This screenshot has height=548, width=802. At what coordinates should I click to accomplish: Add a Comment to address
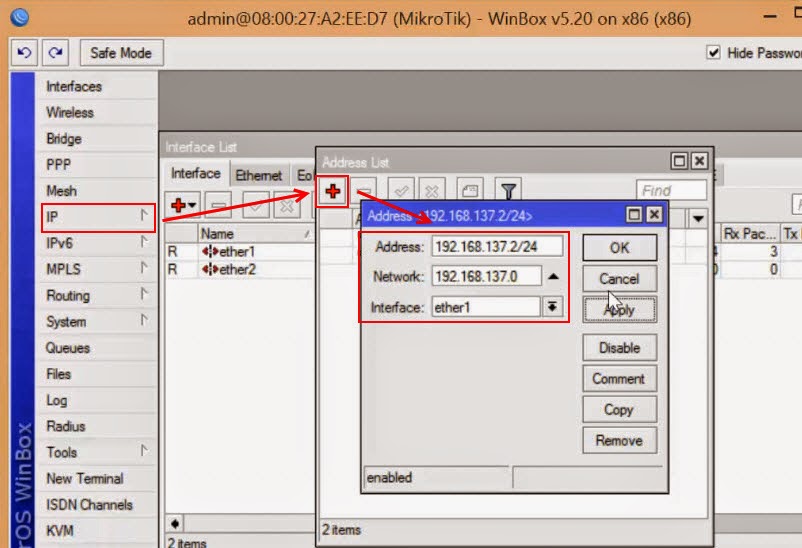(x=619, y=379)
